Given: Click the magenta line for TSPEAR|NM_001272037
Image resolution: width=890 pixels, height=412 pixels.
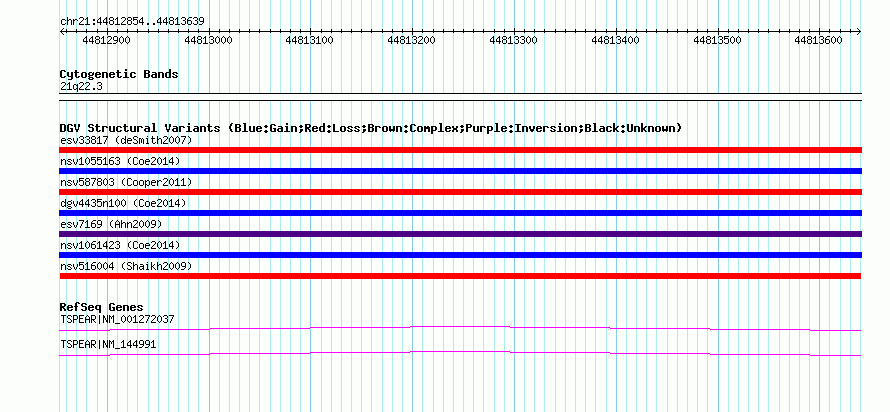Looking at the screenshot, I should point(460,328).
